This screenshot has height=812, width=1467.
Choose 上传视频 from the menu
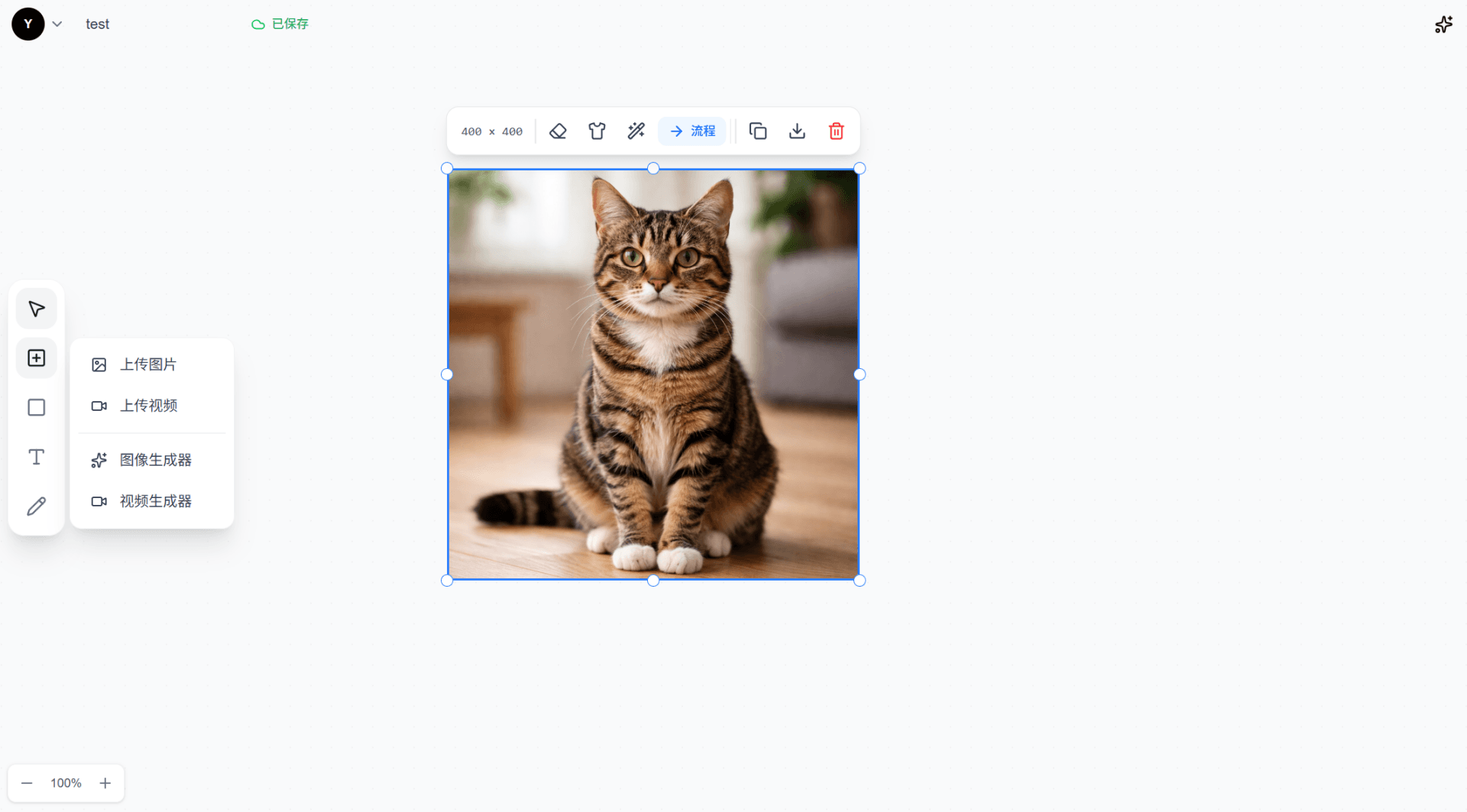click(148, 406)
